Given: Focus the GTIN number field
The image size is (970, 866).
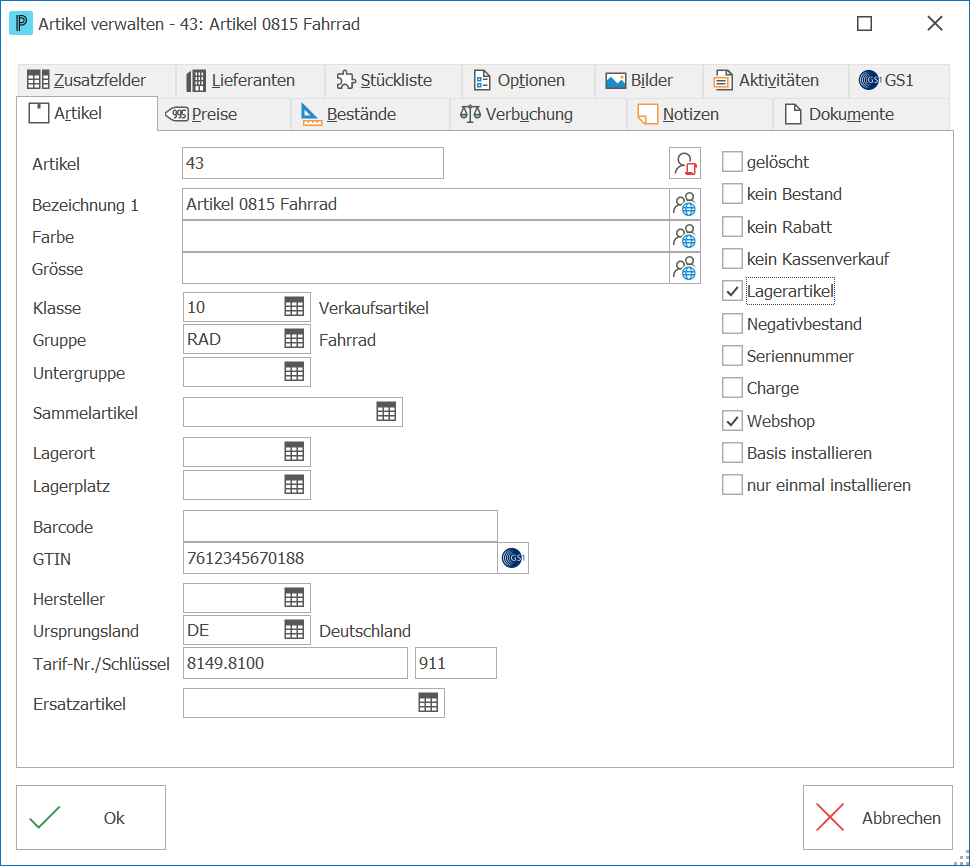Looking at the screenshot, I should [x=340, y=558].
